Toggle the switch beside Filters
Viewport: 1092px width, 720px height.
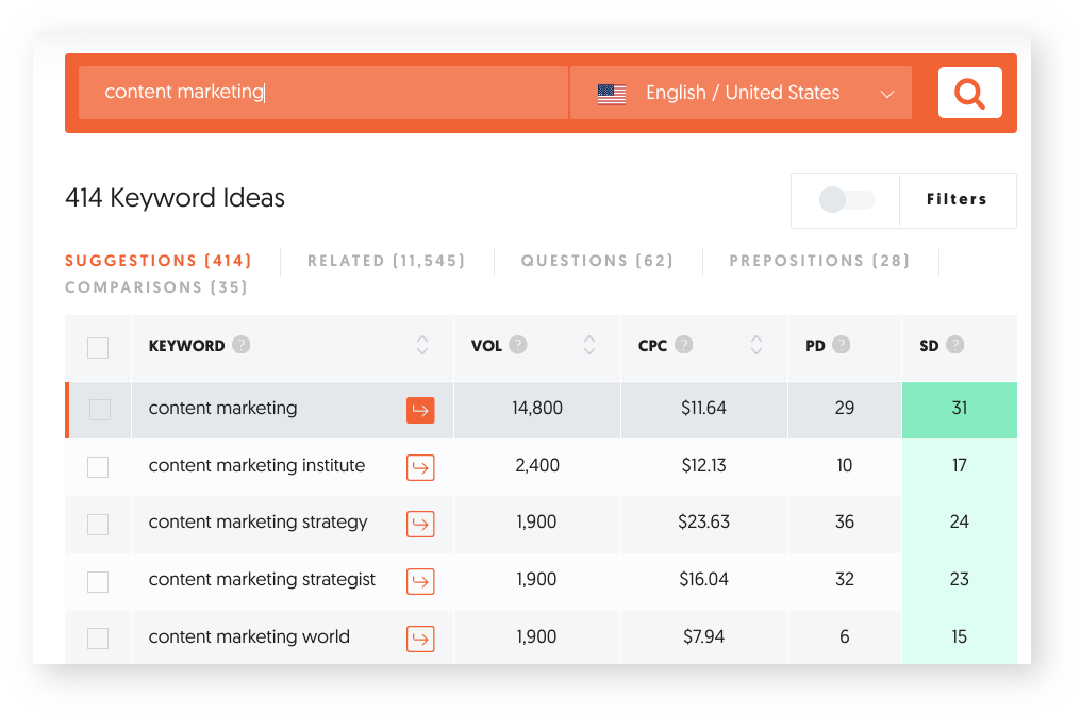point(846,200)
